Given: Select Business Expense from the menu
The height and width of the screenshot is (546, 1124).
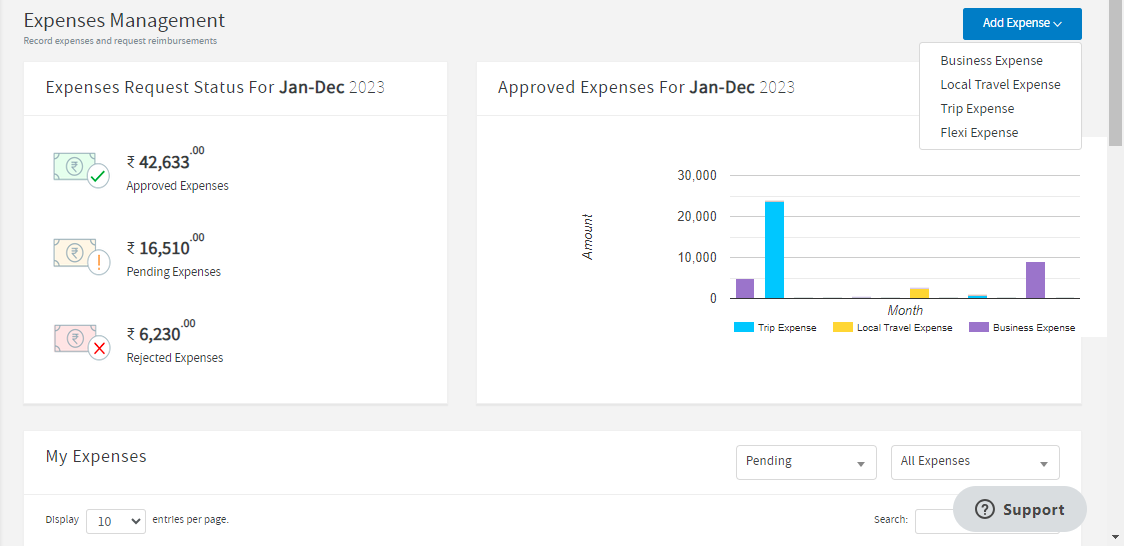Looking at the screenshot, I should pyautogui.click(x=991, y=61).
